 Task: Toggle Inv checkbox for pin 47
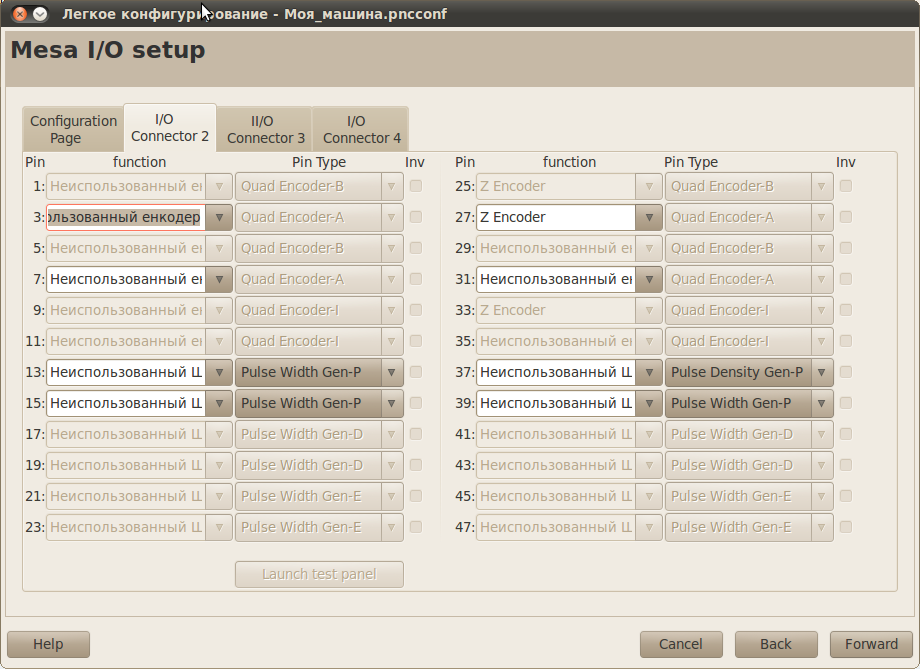tap(846, 527)
